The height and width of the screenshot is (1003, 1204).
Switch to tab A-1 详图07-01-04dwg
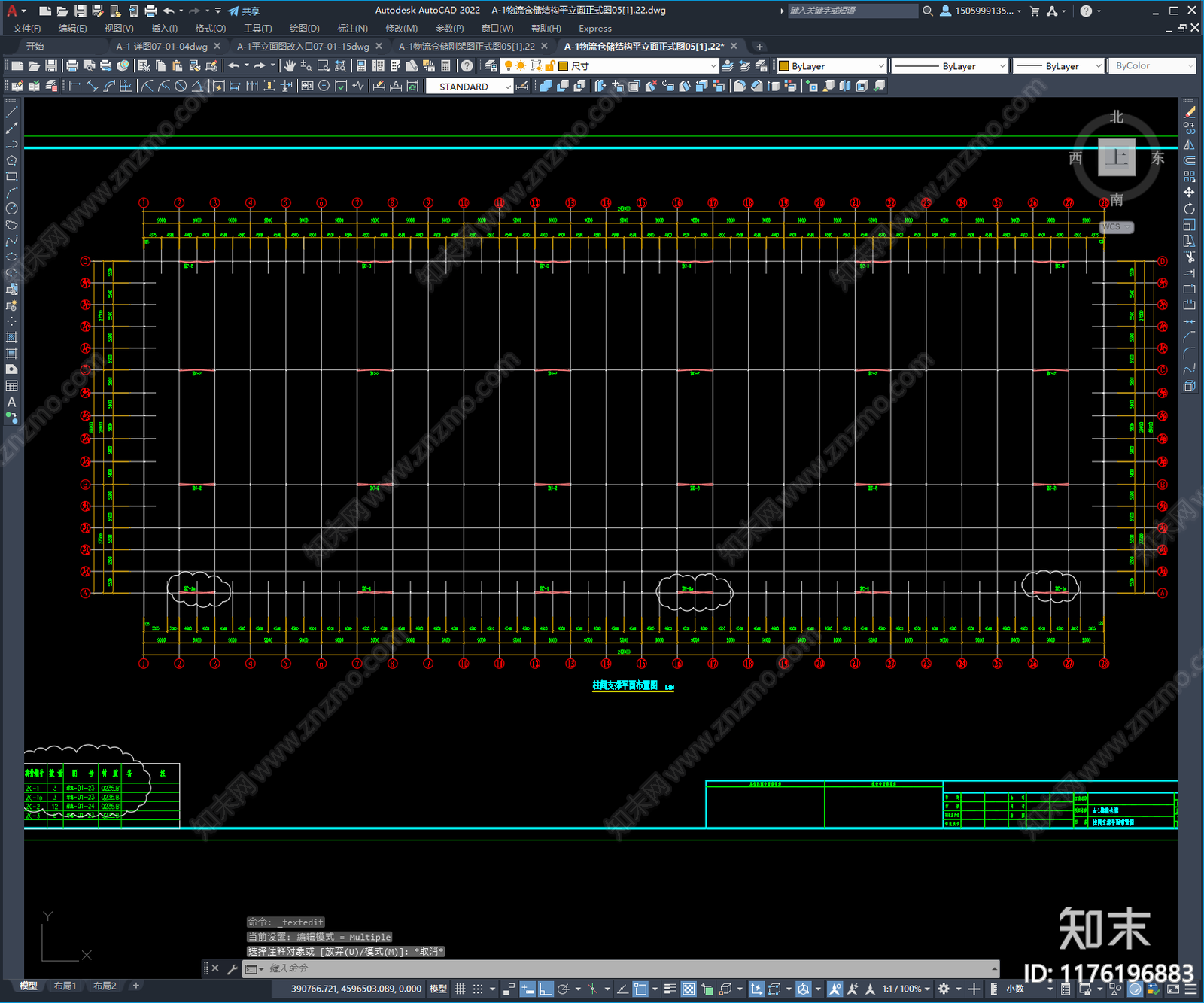click(162, 46)
